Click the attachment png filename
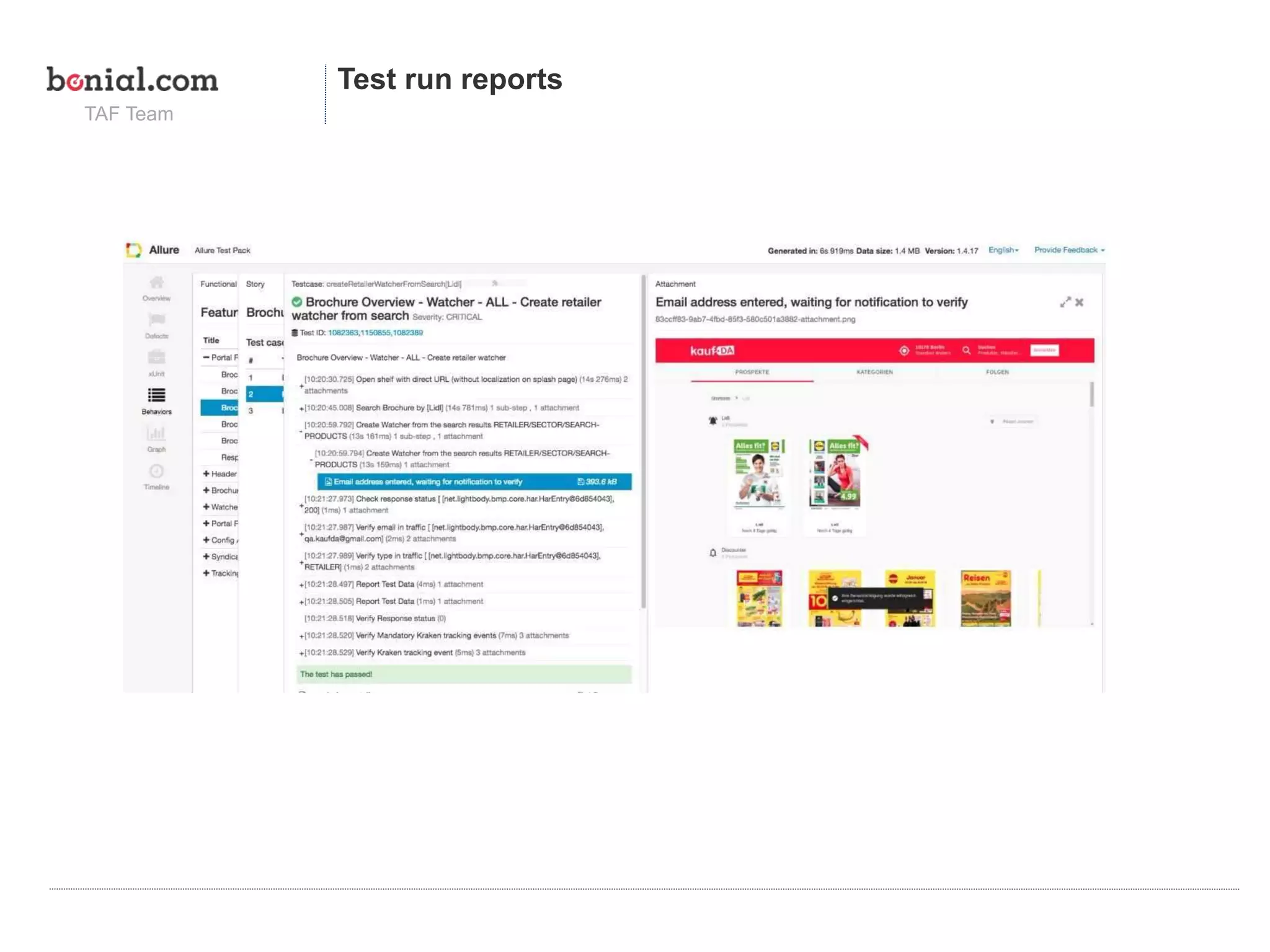 click(755, 320)
